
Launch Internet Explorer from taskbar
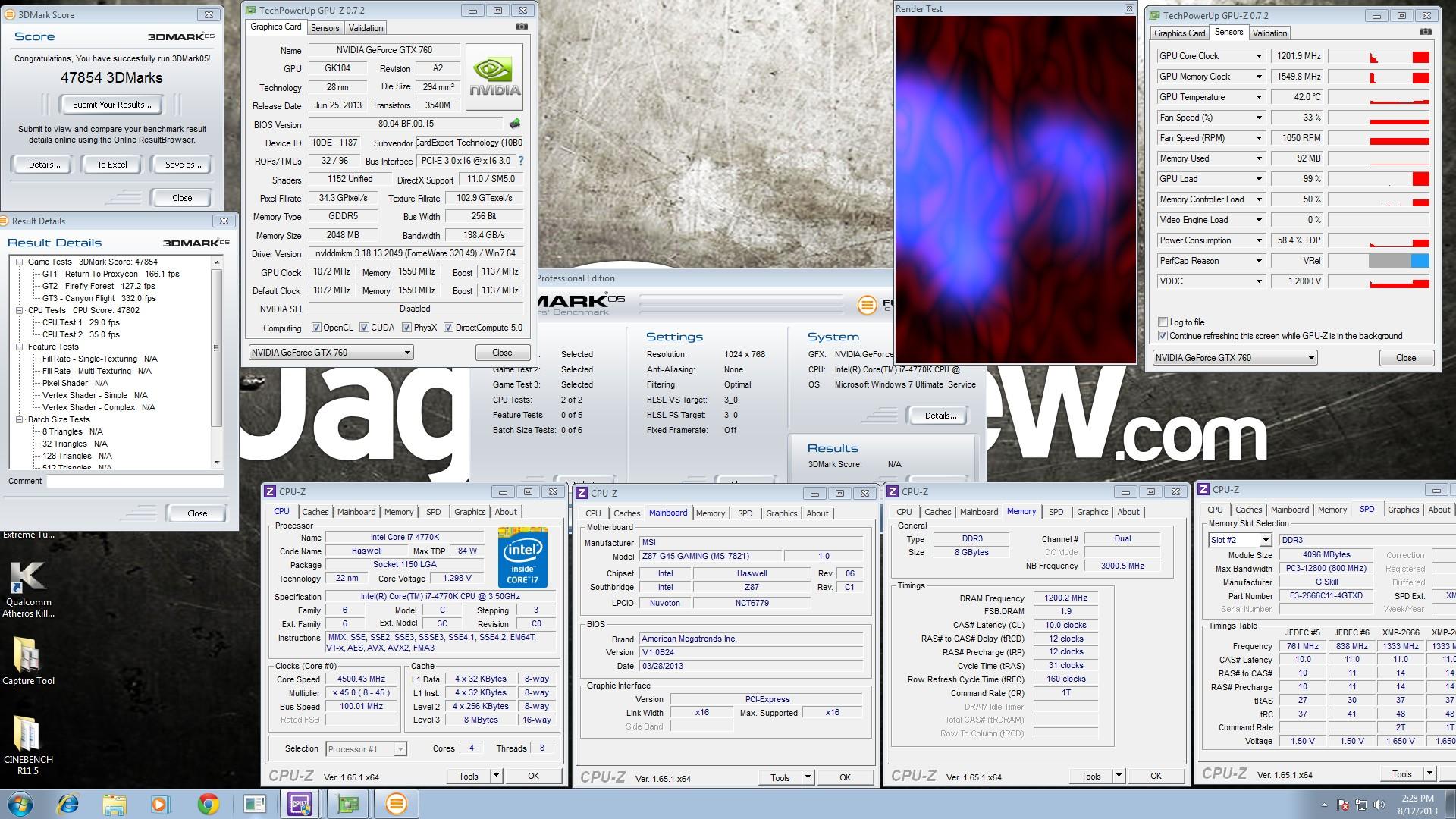click(x=68, y=804)
